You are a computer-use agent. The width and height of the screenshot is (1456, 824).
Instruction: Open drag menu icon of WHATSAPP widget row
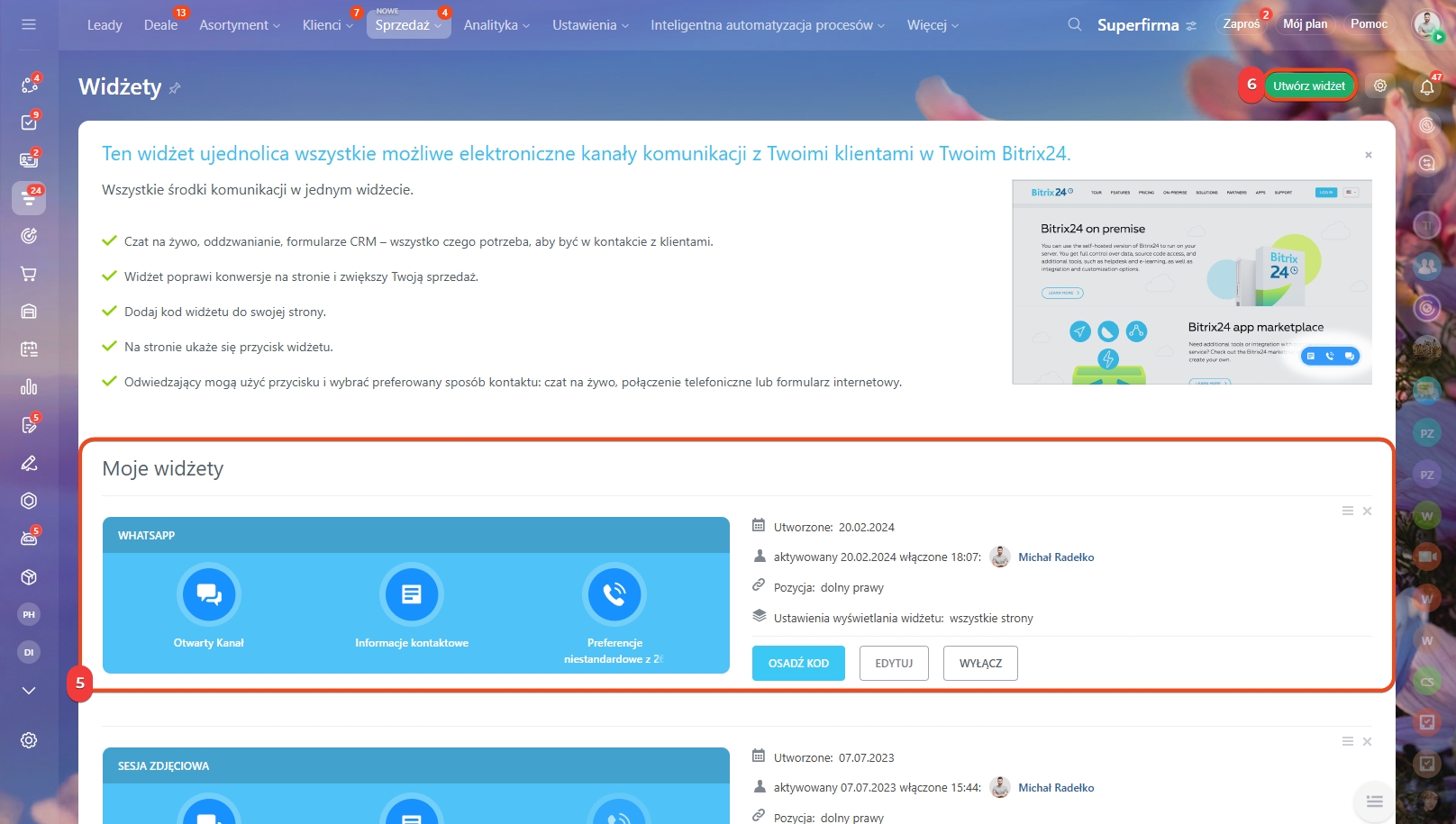click(x=1348, y=511)
